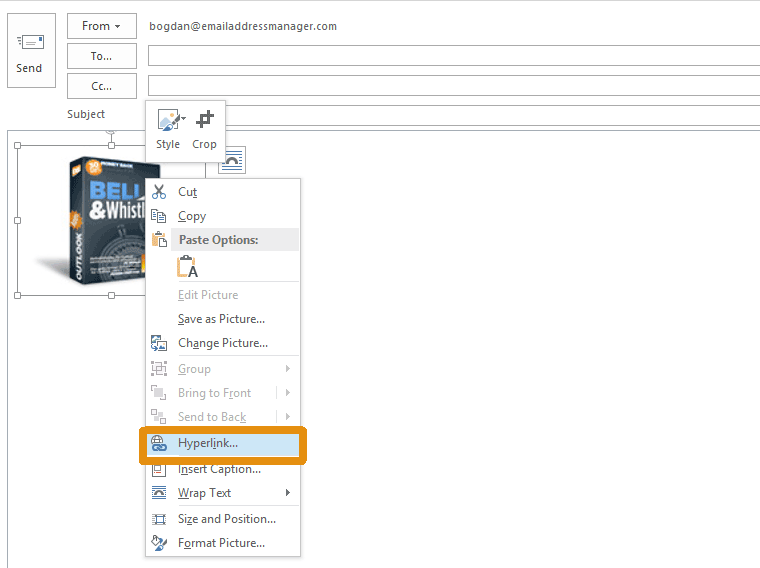Click the scissors Cut icon
This screenshot has width=760, height=568.
pyautogui.click(x=158, y=192)
